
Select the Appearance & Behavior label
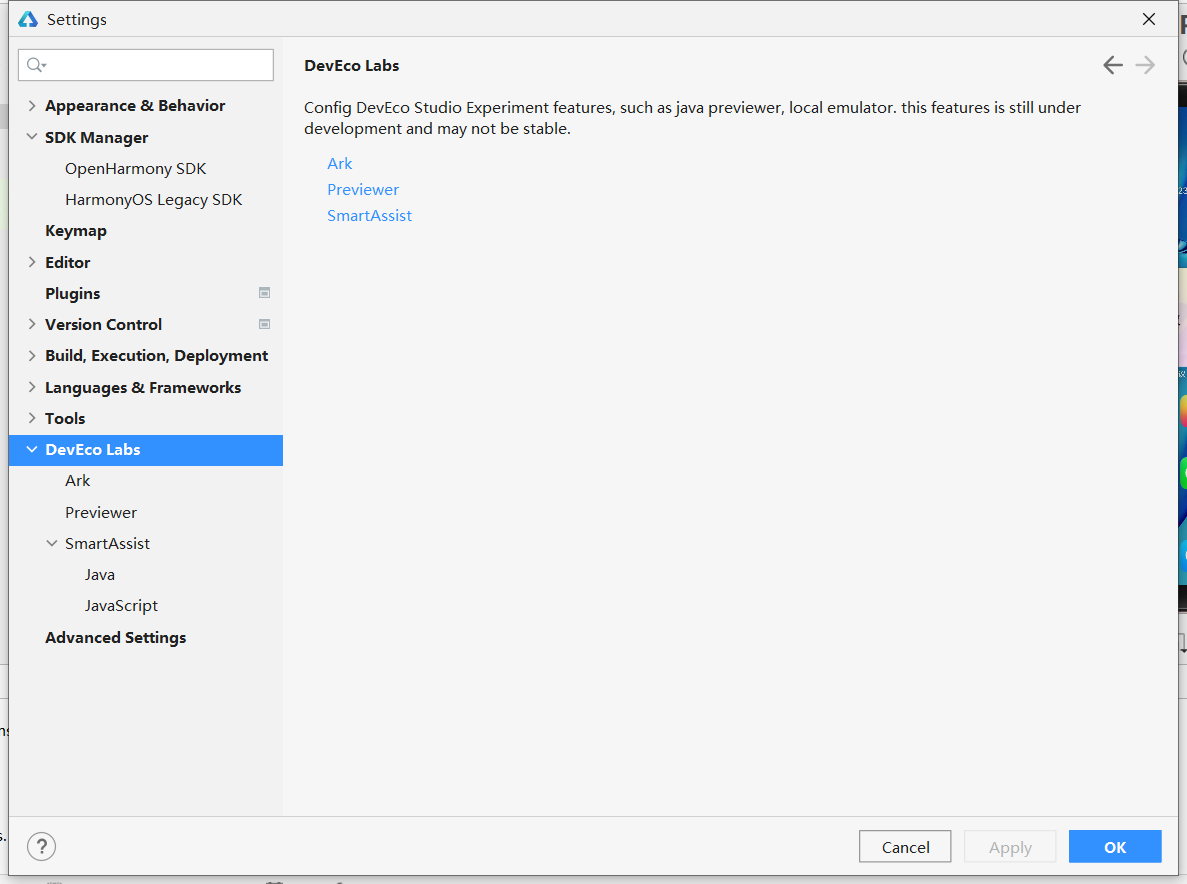pos(135,106)
